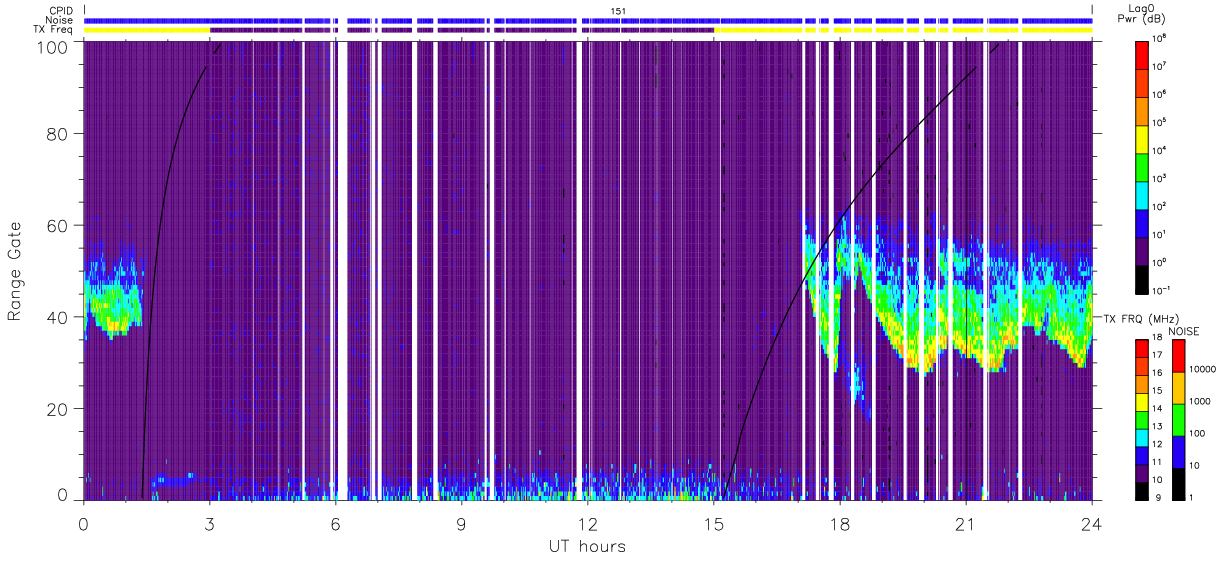Click the cyan segment of TX FRQ colorbar

pos(1142,438)
